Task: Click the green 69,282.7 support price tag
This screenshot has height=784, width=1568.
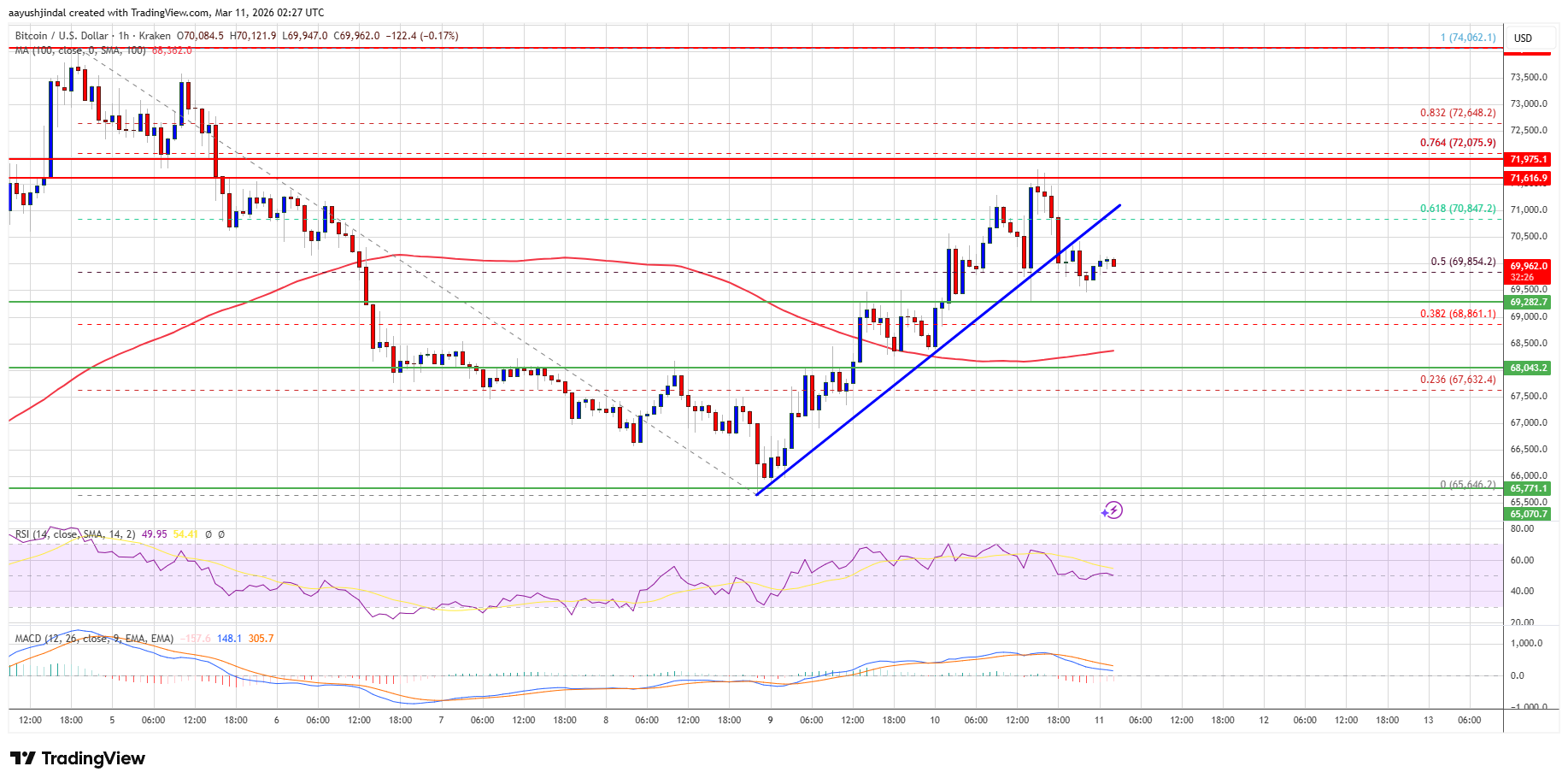Action: (x=1528, y=302)
